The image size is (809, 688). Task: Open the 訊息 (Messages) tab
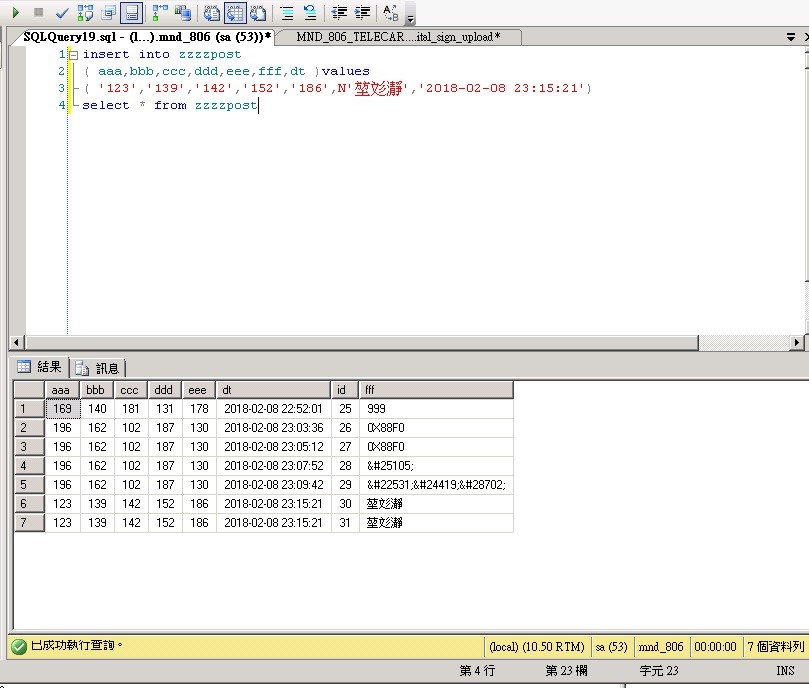click(x=98, y=369)
